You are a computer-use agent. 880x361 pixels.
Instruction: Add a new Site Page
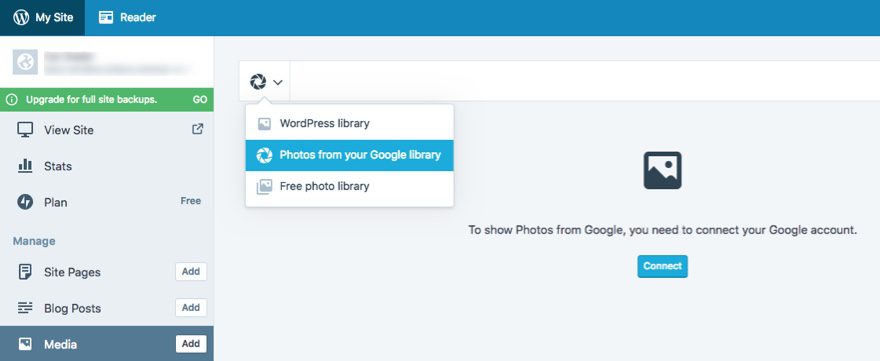(191, 272)
